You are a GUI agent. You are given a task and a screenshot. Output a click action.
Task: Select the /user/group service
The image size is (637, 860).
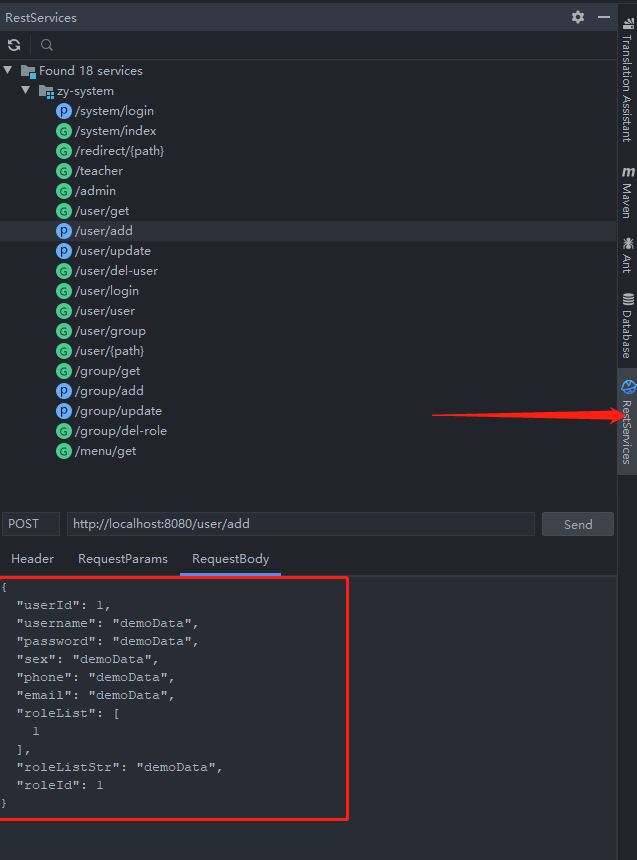(x=110, y=331)
